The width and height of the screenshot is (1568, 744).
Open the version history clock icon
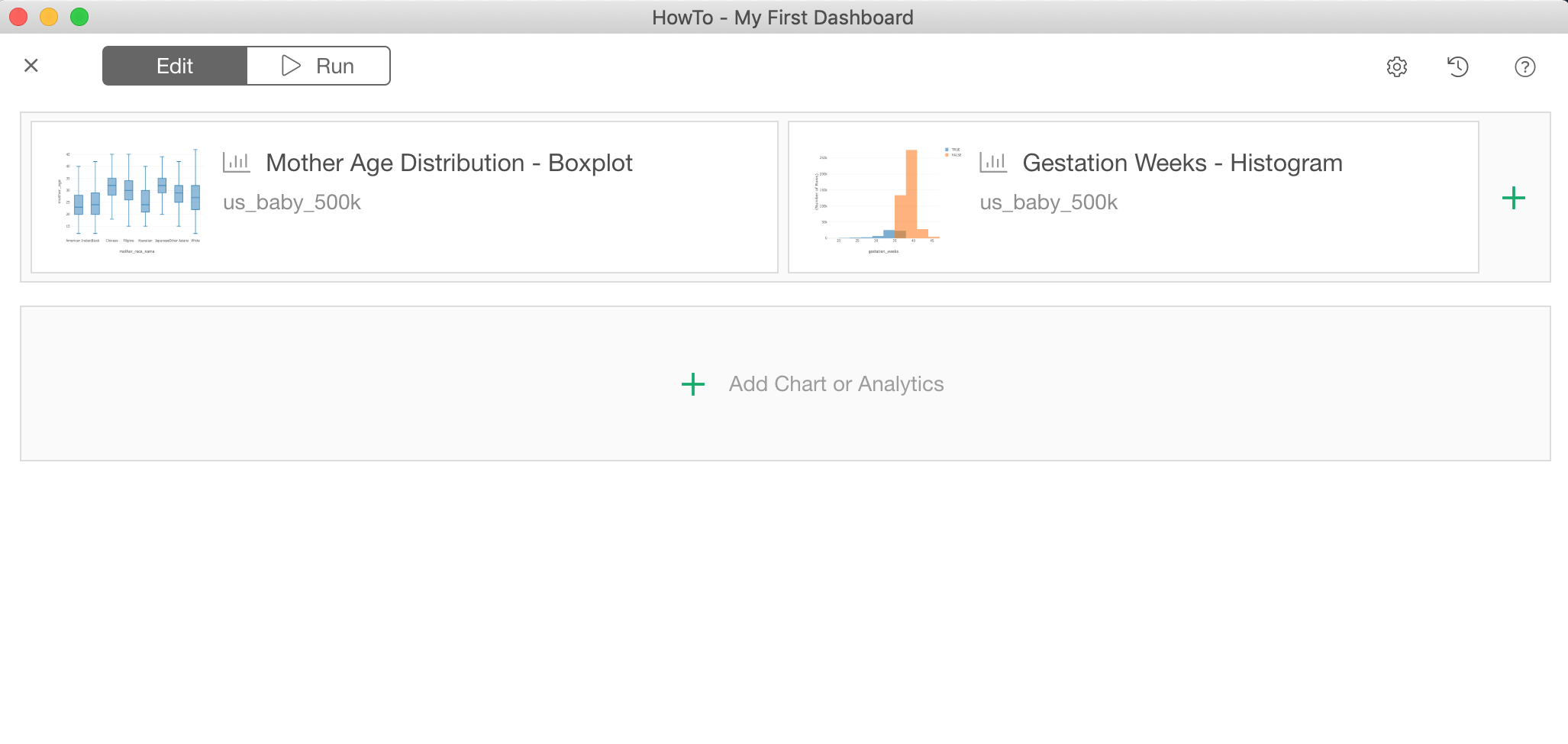[1457, 66]
